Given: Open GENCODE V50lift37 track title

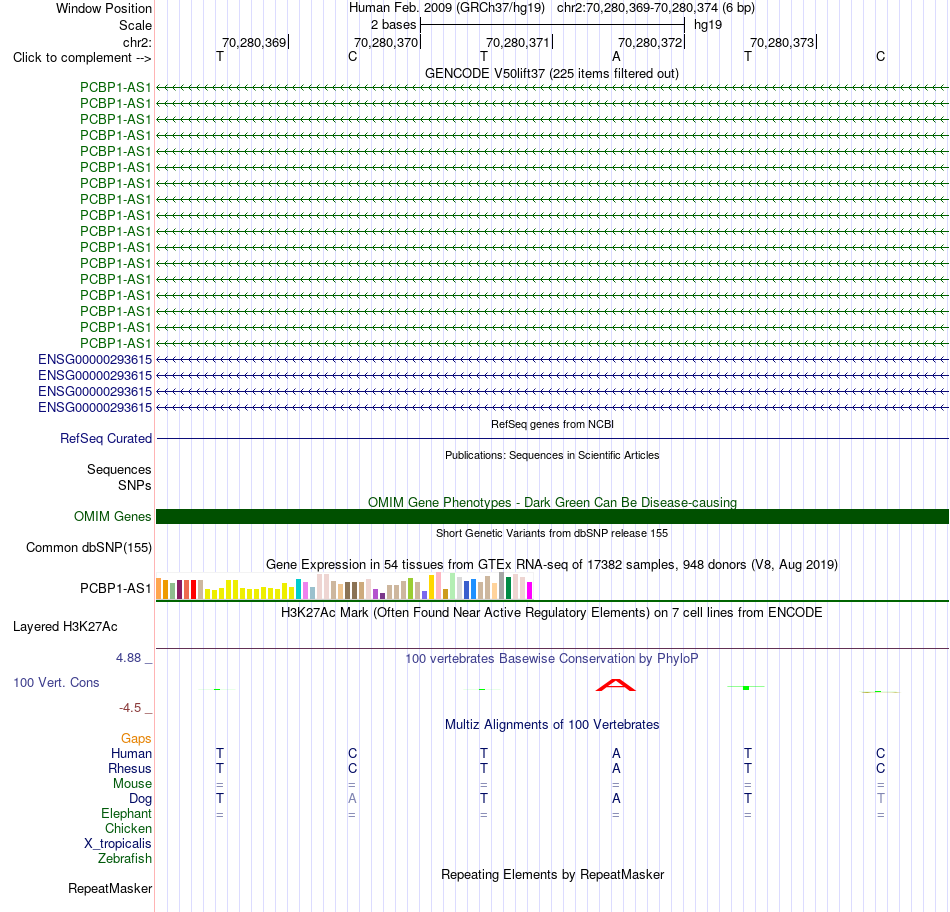Looking at the screenshot, I should click(552, 73).
